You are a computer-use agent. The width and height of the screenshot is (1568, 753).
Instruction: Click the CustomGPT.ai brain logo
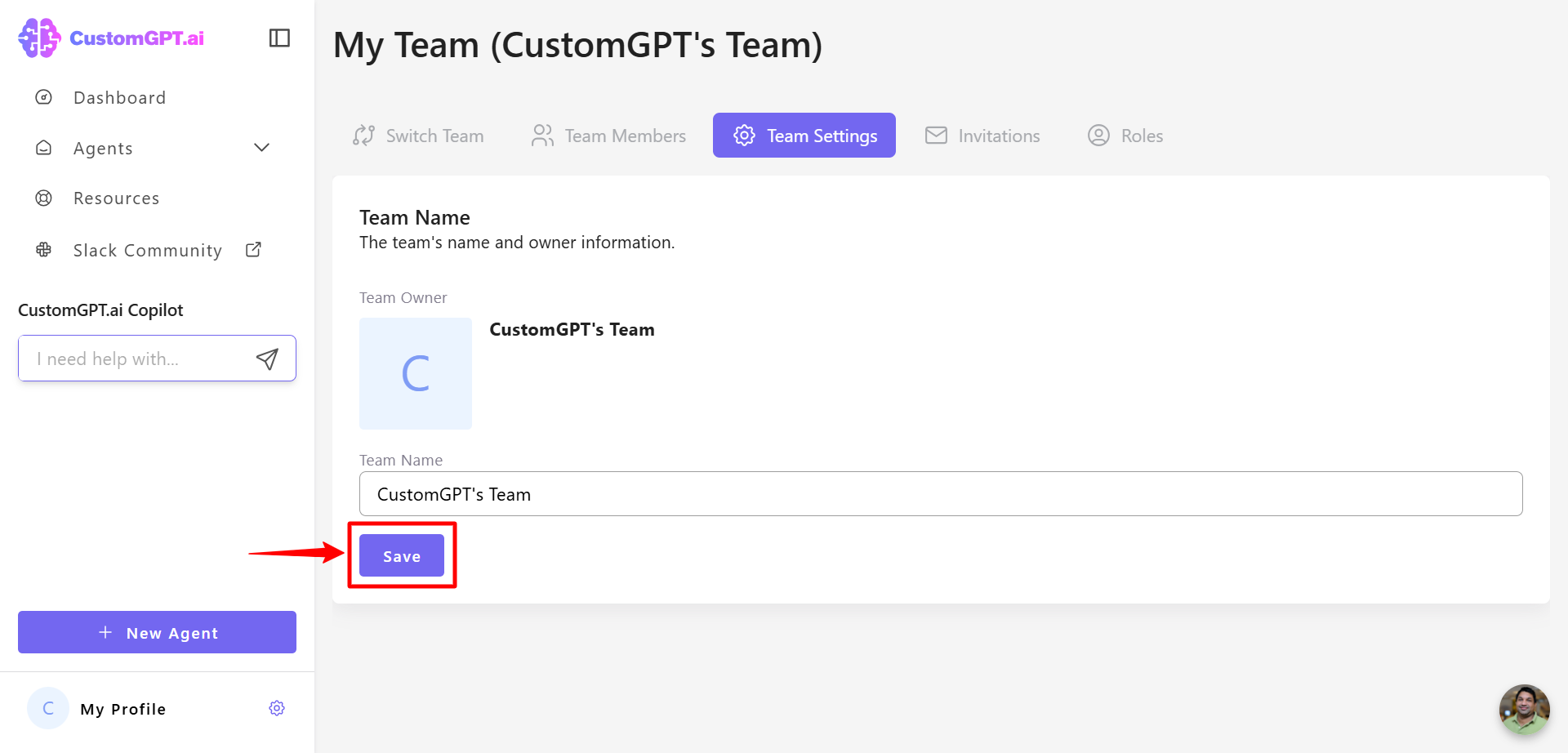coord(39,38)
